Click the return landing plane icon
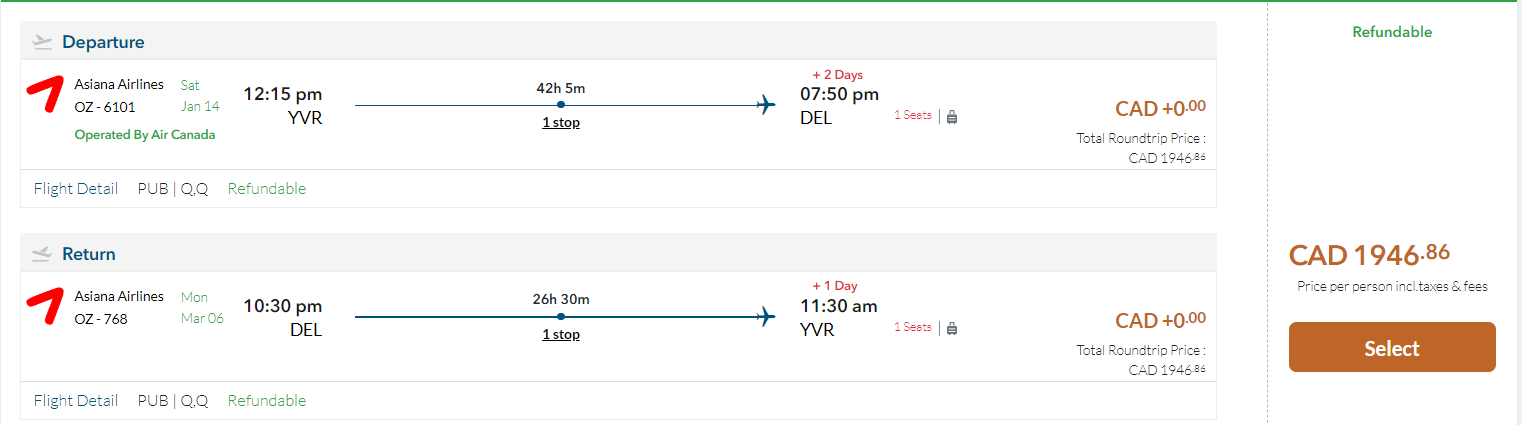Viewport: 1522px width, 425px height. click(41, 254)
